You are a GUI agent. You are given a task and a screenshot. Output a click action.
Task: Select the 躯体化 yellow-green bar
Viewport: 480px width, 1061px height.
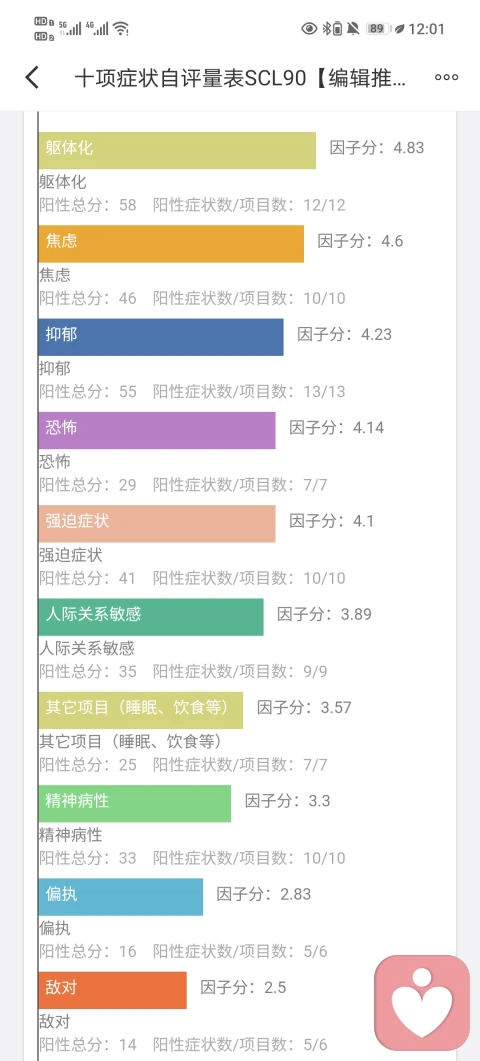tap(177, 150)
